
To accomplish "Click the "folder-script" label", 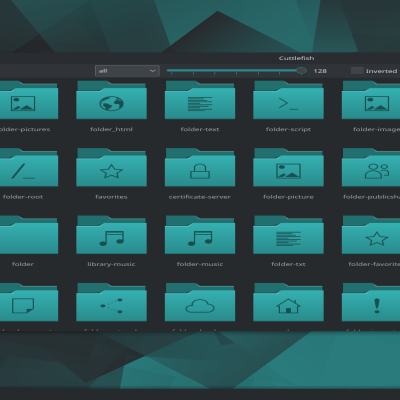I will pos(288,129).
